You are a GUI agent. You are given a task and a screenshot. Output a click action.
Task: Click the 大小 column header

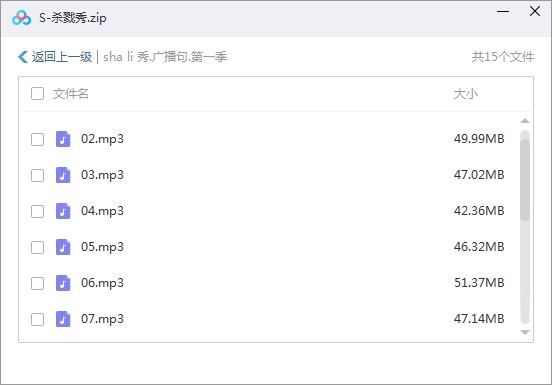[465, 94]
